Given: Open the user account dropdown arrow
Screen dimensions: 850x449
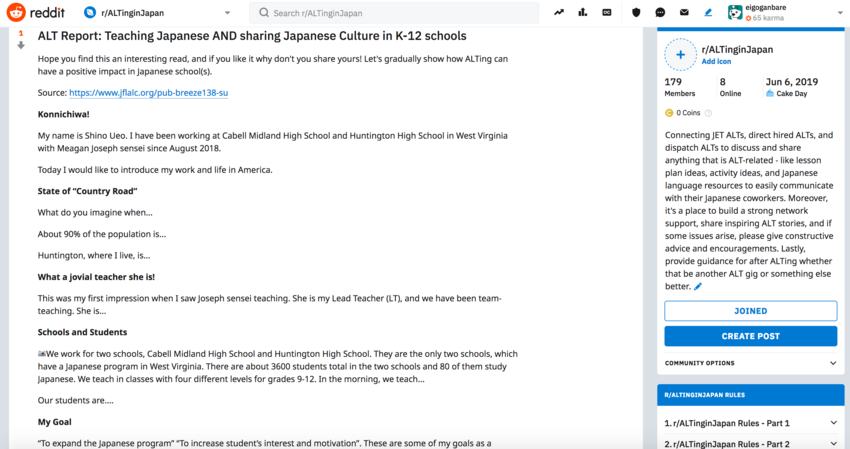Looking at the screenshot, I should pos(840,12).
